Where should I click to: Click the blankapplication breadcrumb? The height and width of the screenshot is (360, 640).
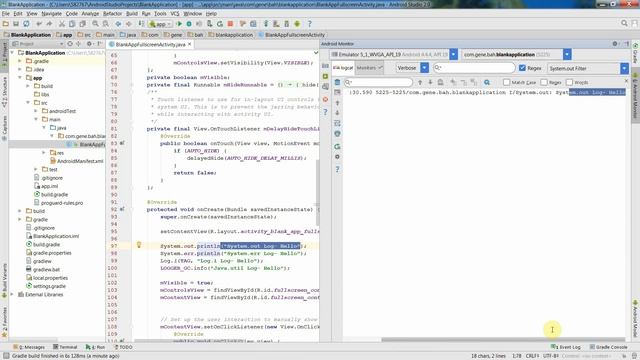pyautogui.click(x=231, y=35)
